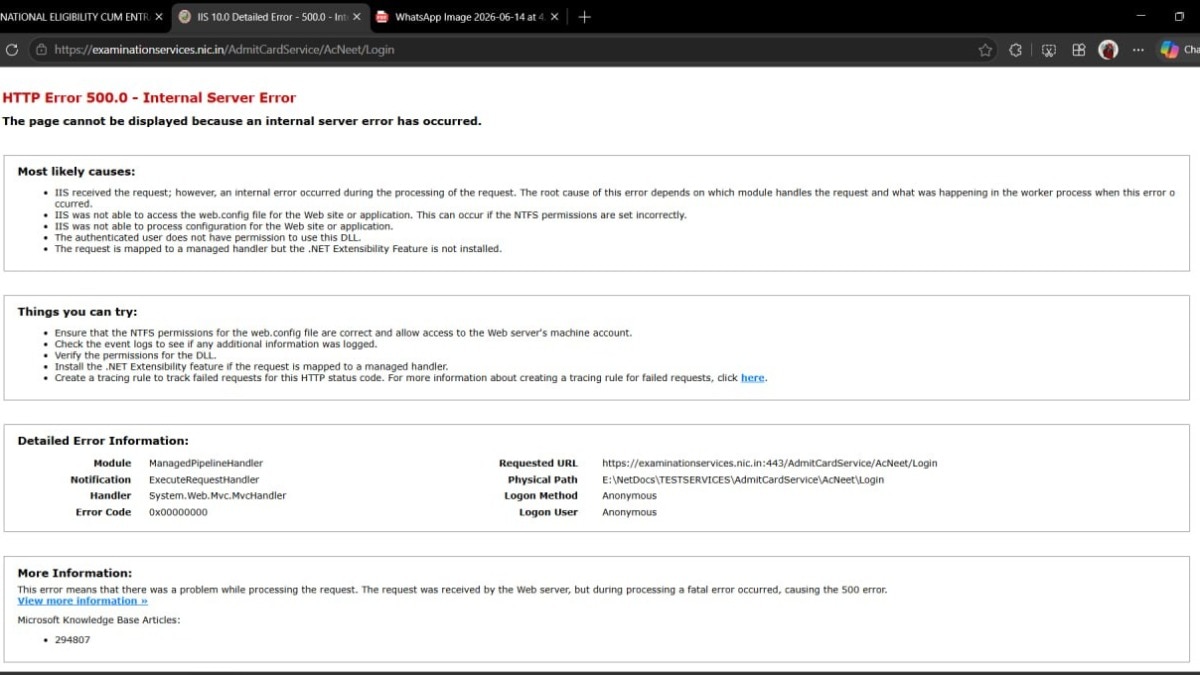This screenshot has width=1200, height=675.
Task: Click the Requested URL value text
Action: 770,463
